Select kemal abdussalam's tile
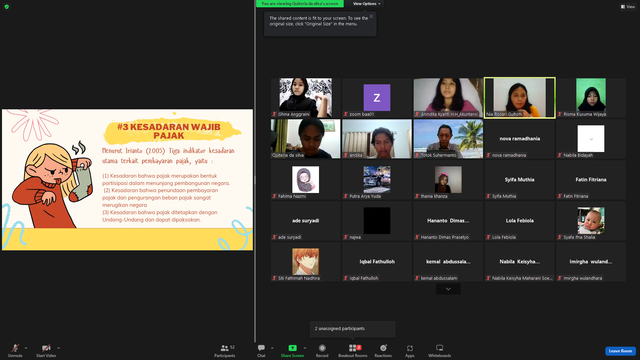This screenshot has width=640, height=360. (448, 262)
